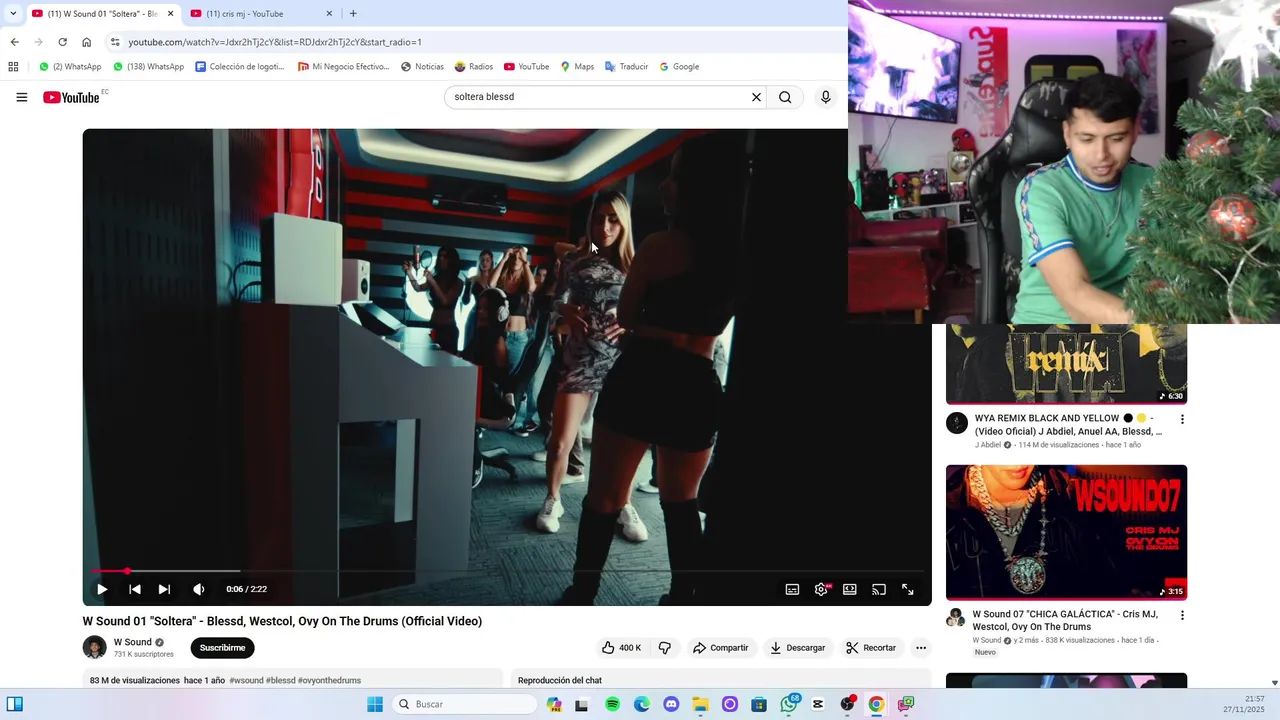Share the video via Compartir button

coord(720,648)
